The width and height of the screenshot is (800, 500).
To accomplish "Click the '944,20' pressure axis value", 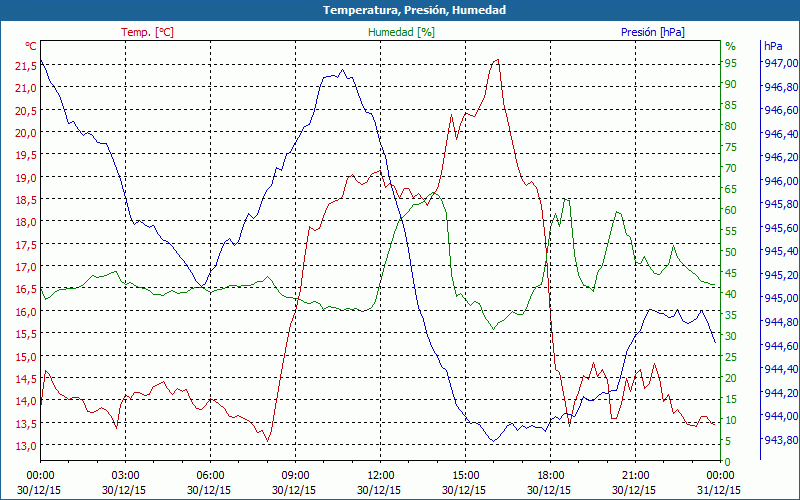I will 780,392.
